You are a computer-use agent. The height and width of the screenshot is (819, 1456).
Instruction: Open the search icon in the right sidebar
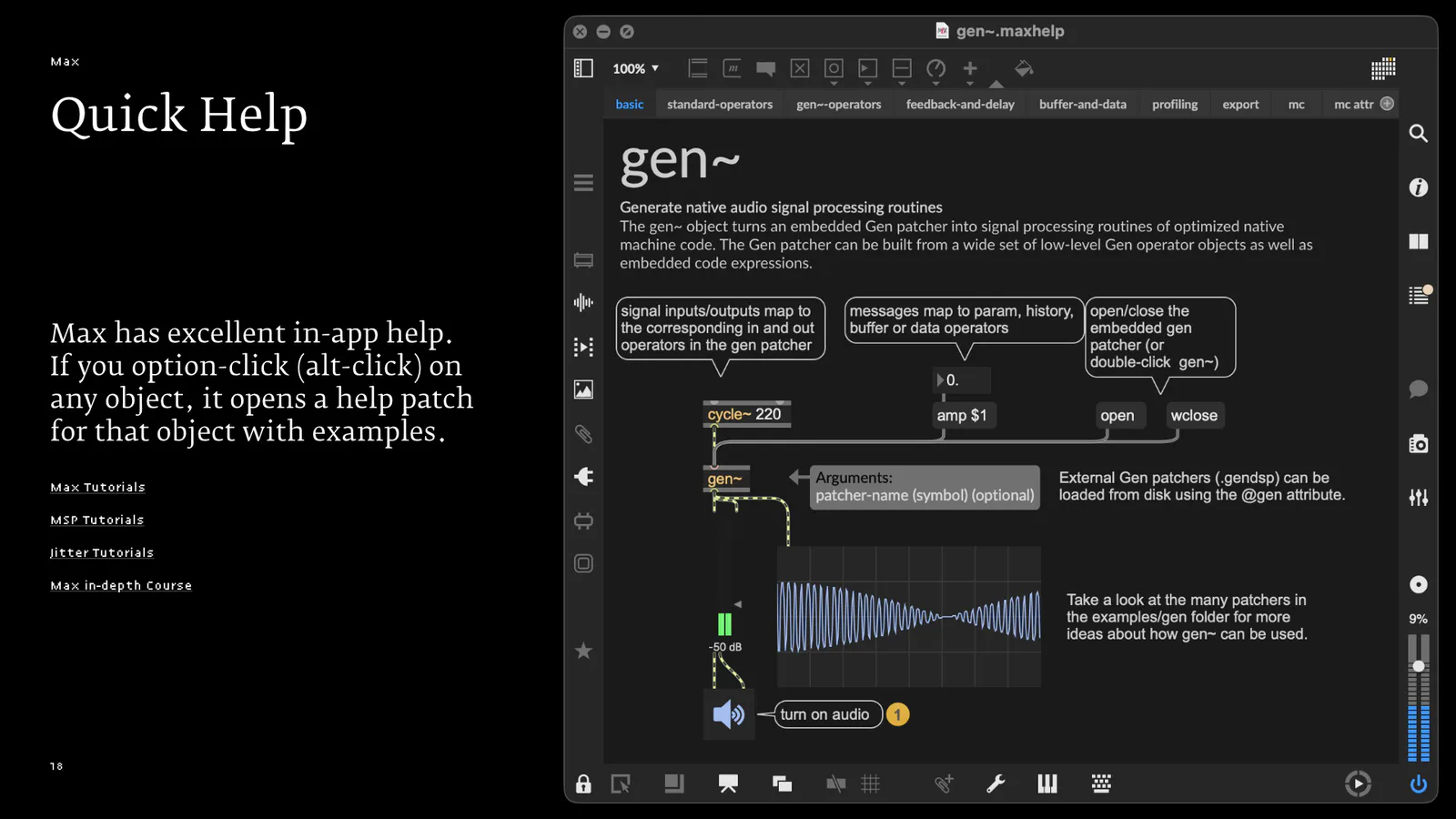tap(1418, 134)
